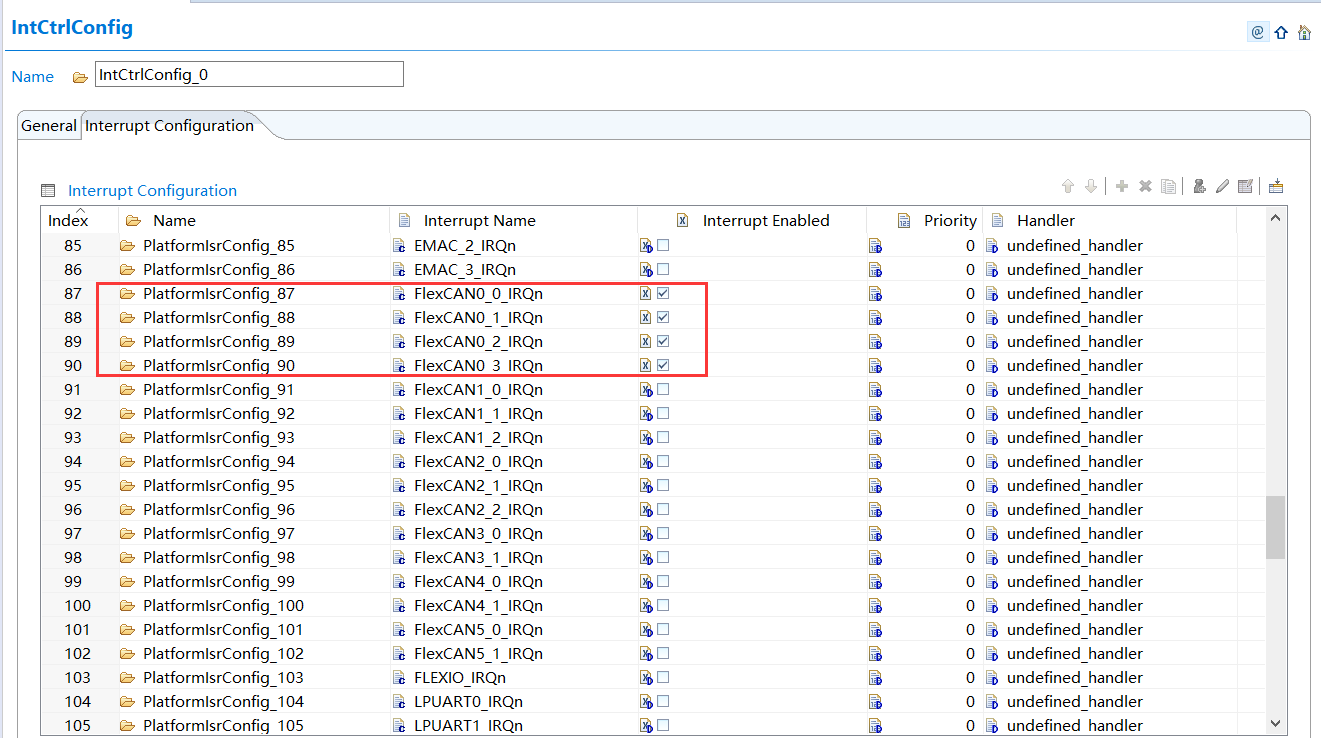Enable interrupt for EMAC_3_IRQn
The image size is (1321, 738).
[663, 270]
